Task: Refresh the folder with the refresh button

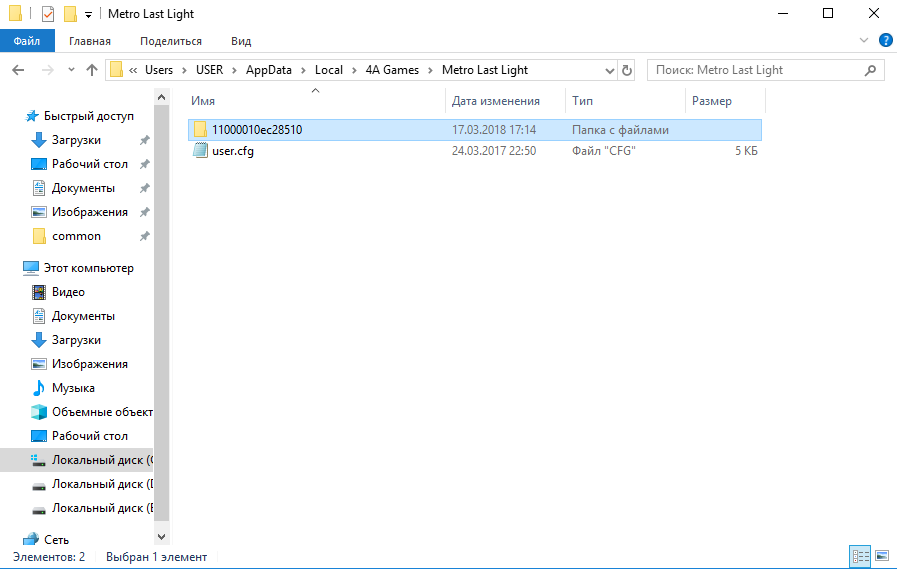Action: tap(627, 70)
